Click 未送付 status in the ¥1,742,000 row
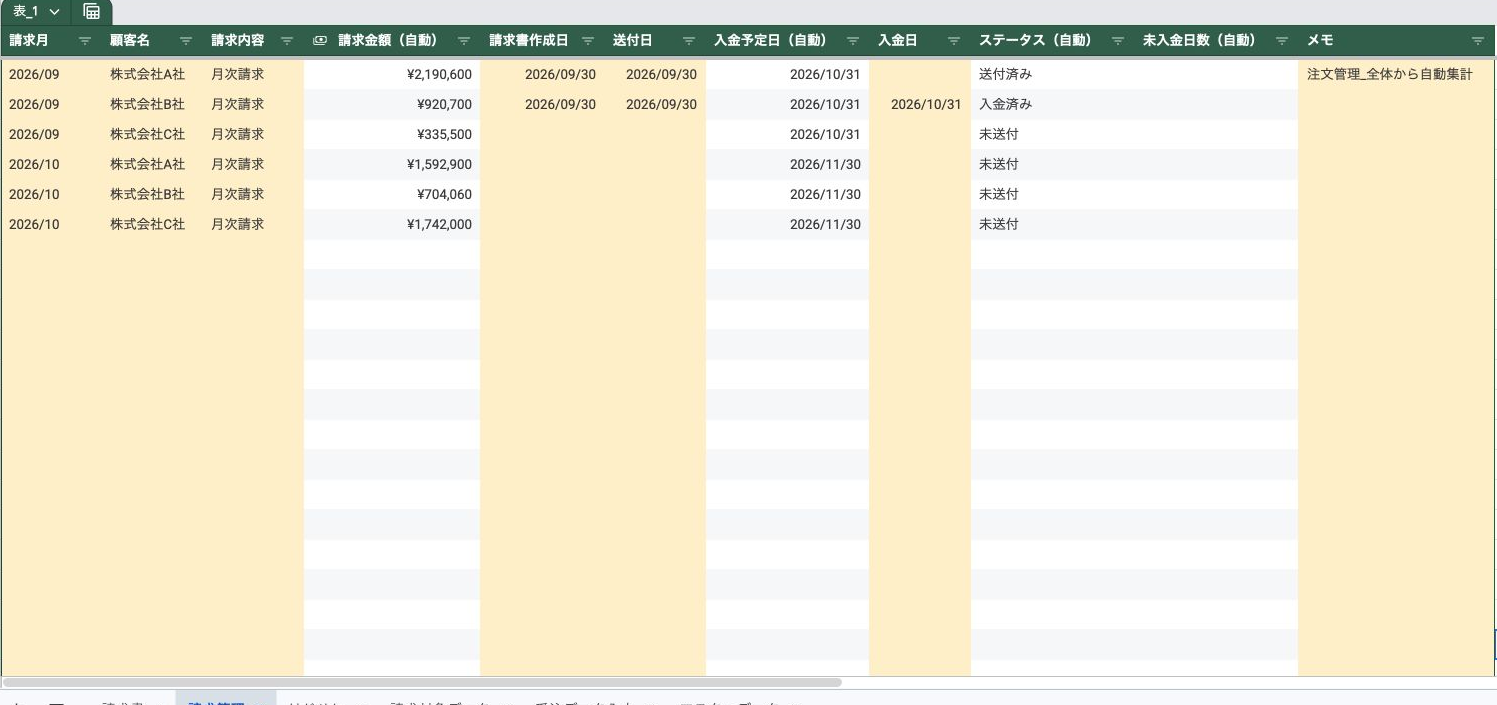Screen dimensions: 1497x705 click(x=1052, y=224)
